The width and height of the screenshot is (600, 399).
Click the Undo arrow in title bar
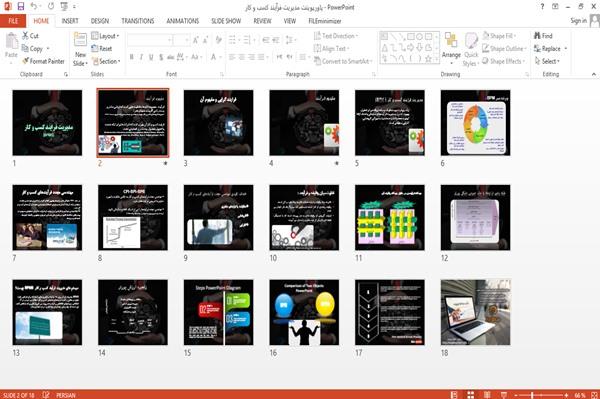click(x=34, y=6)
